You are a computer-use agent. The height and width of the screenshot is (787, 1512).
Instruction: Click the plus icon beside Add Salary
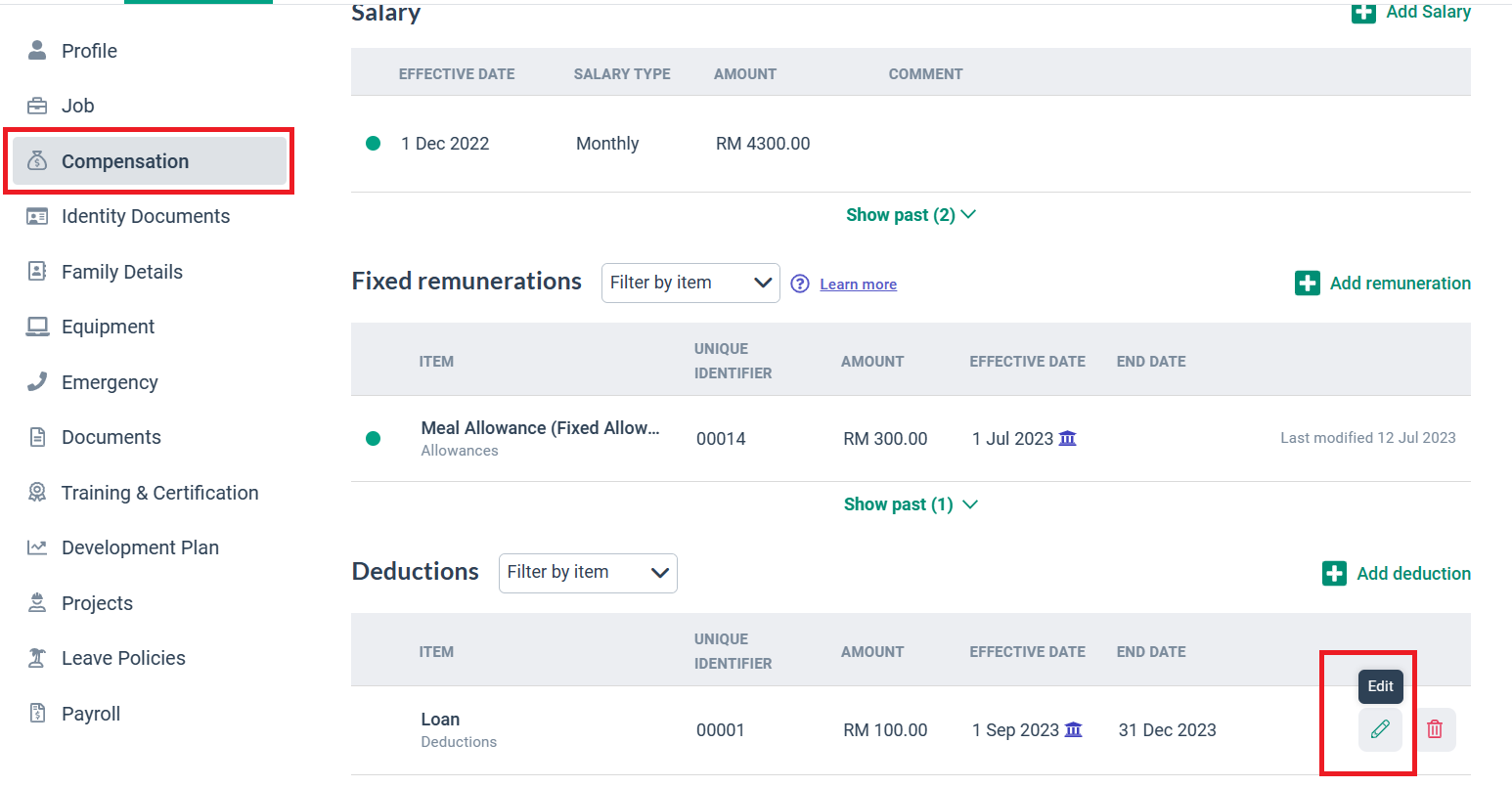click(x=1363, y=12)
